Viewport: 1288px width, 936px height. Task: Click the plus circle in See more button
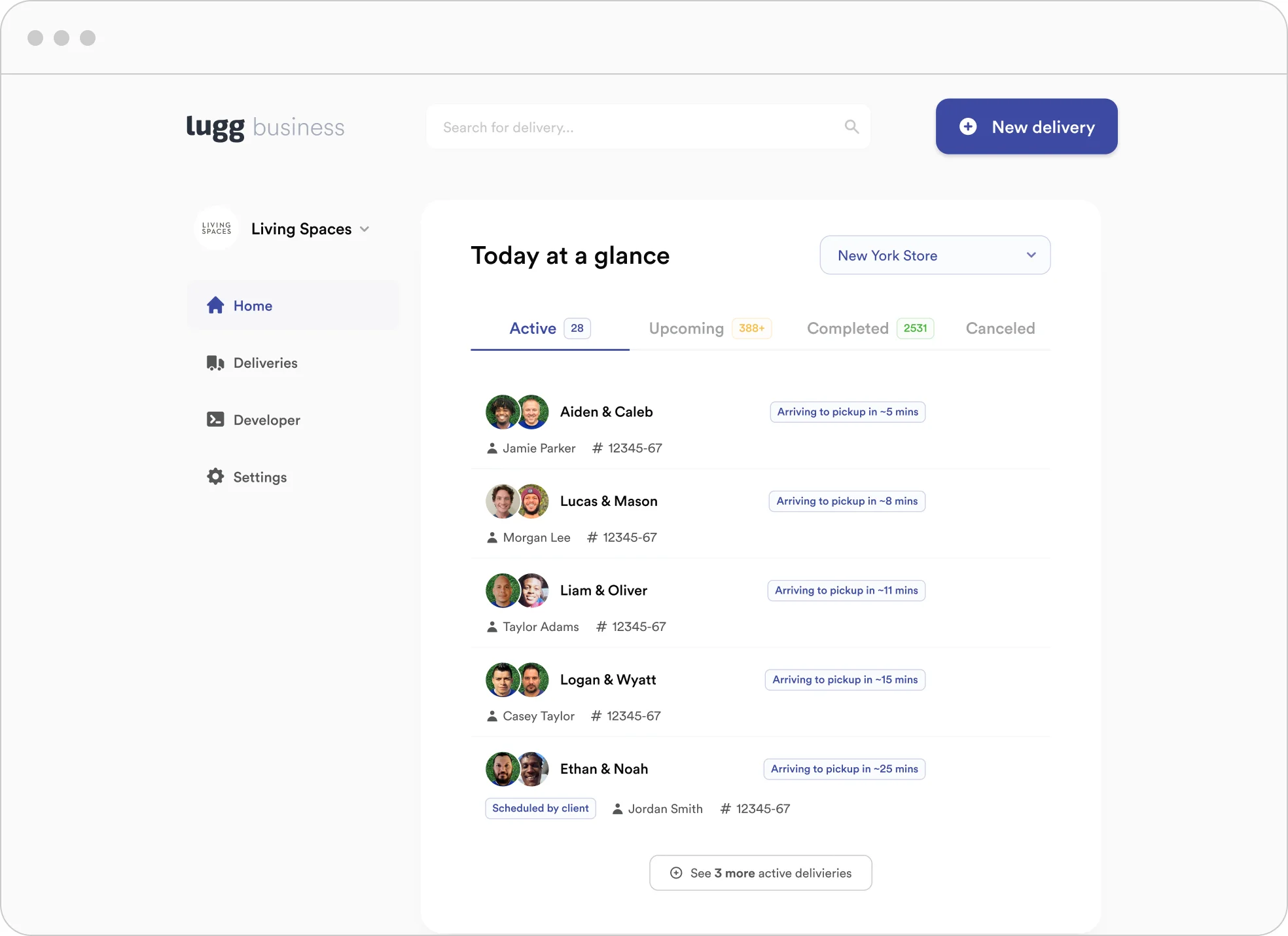[676, 873]
